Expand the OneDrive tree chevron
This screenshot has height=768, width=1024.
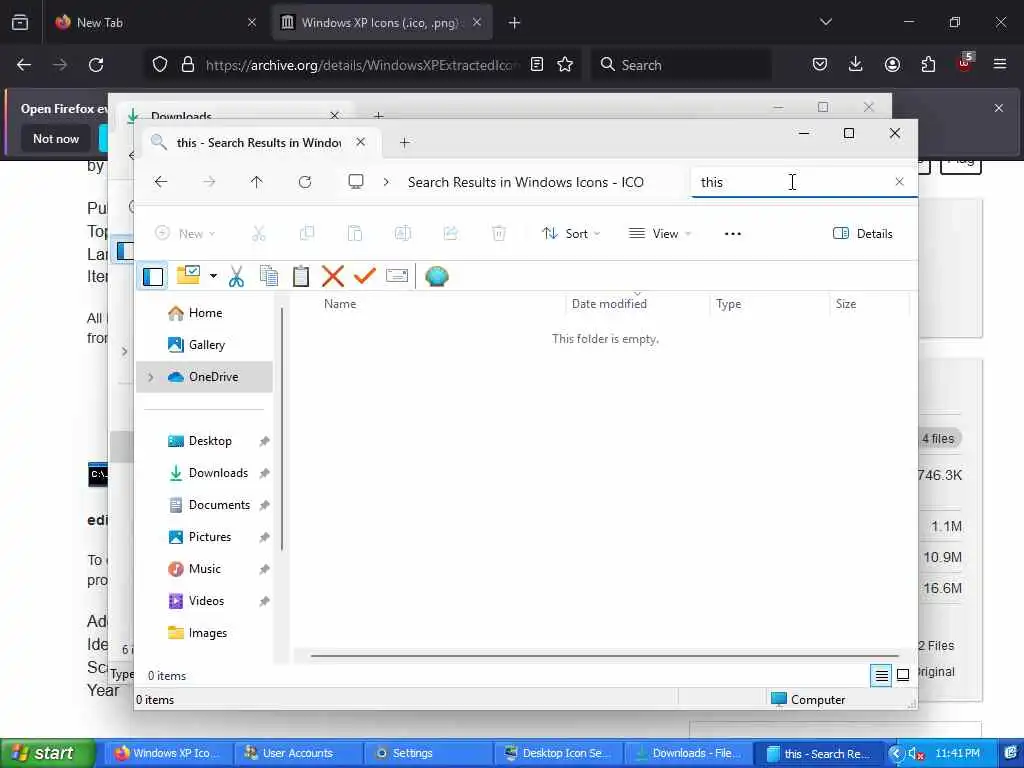coord(151,377)
